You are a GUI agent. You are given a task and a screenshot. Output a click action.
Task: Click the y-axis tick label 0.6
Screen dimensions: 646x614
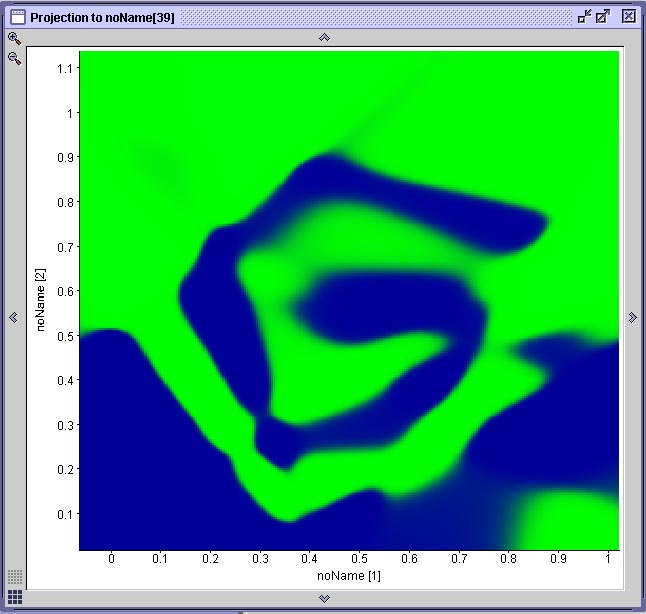coord(65,291)
